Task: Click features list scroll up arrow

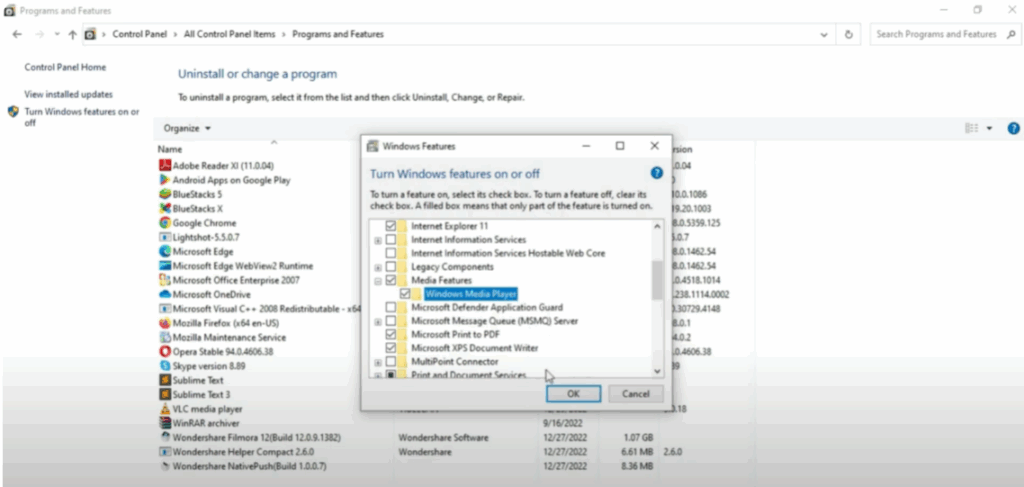Action: 657,225
